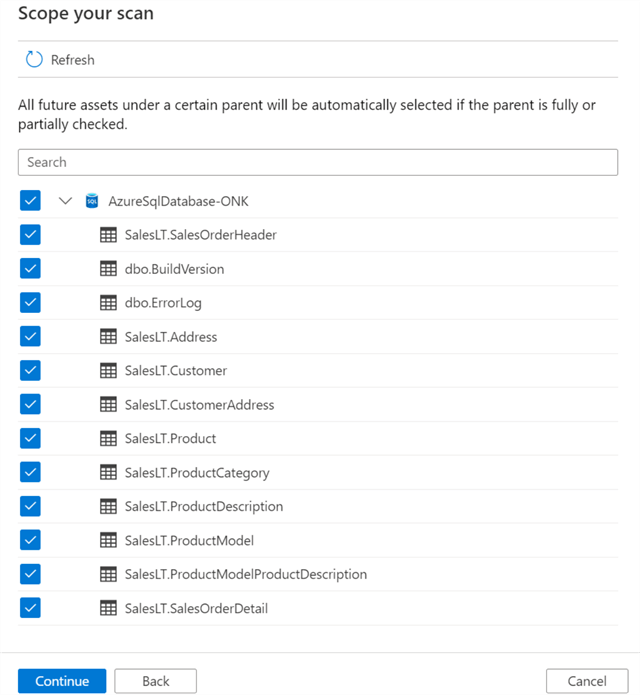The image size is (640, 695).
Task: Toggle the SalesLT.SalesOrderDetail checkbox
Action: click(30, 608)
